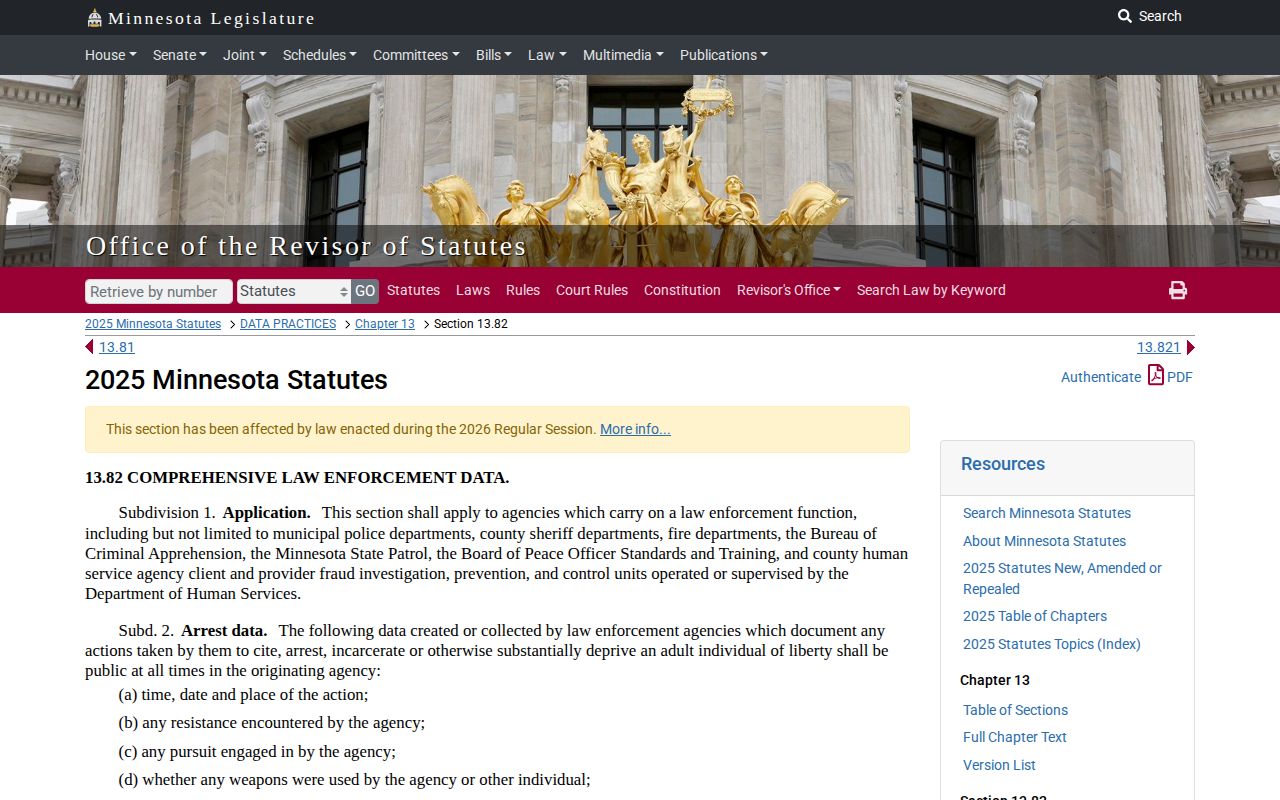Click the right arrow after 13.821
1280x800 pixels.
point(1190,347)
